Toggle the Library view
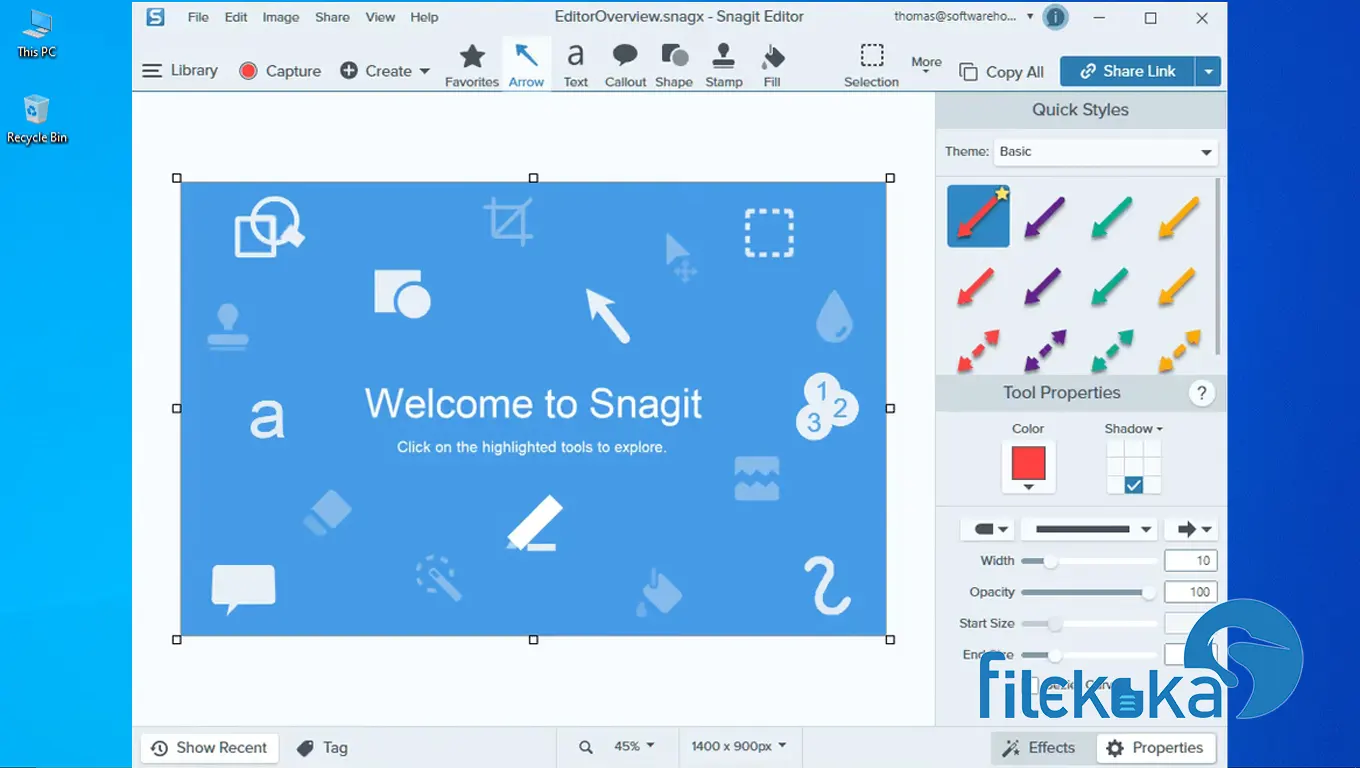The height and width of the screenshot is (768, 1360). point(180,70)
